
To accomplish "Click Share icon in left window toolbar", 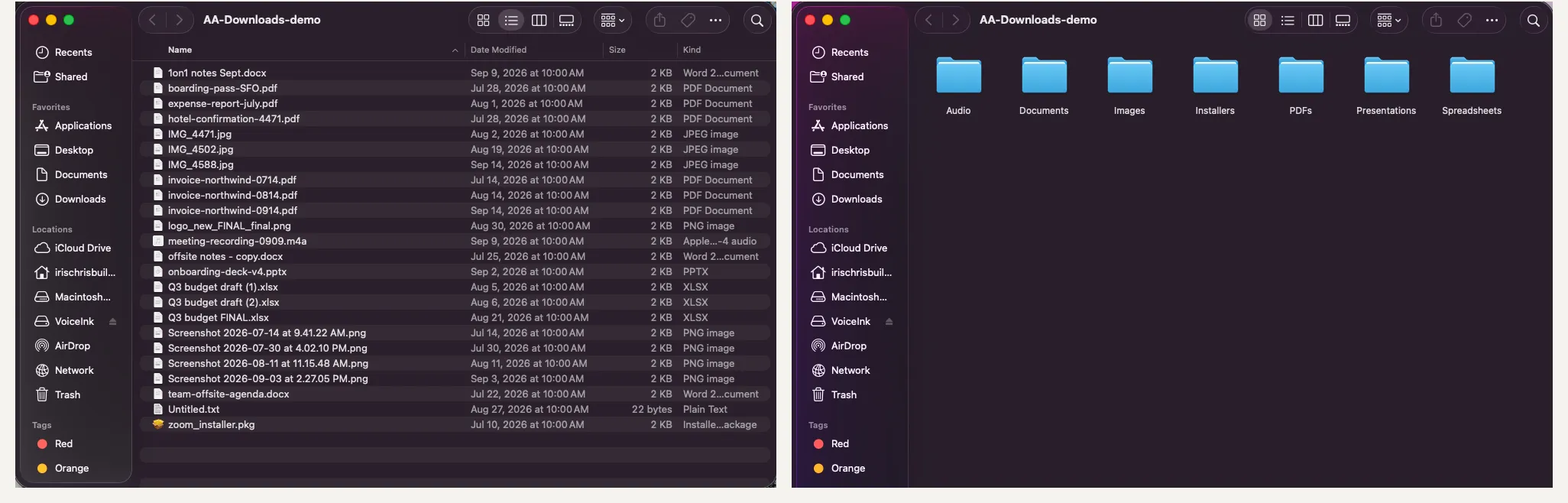I will tap(659, 21).
